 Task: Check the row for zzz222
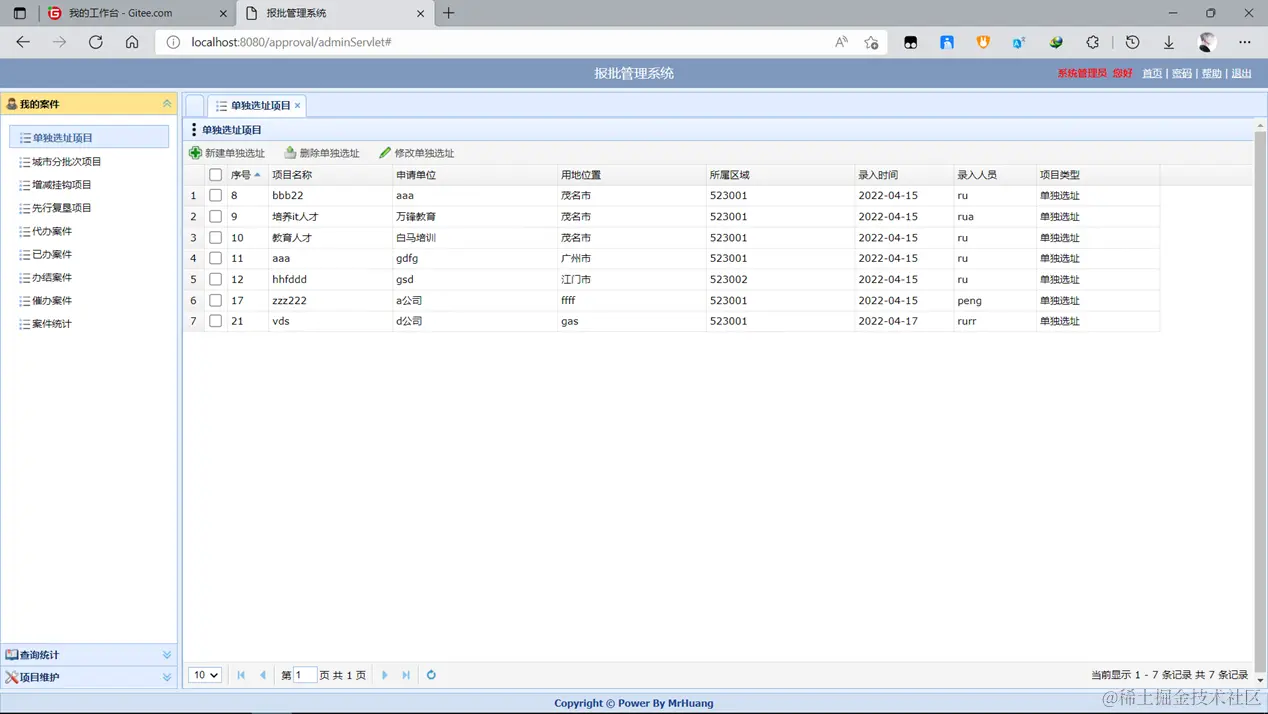click(215, 300)
